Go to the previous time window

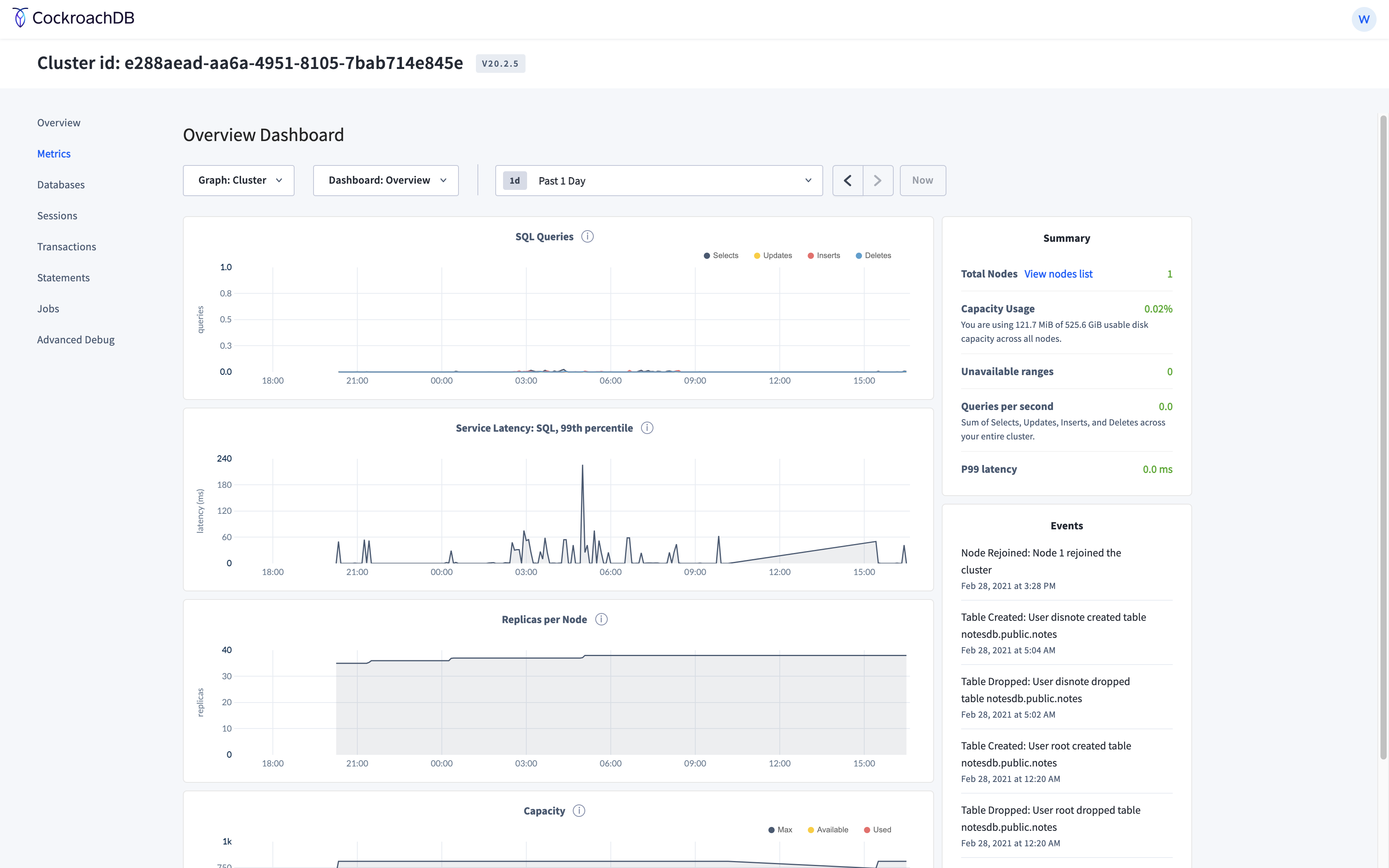point(847,181)
